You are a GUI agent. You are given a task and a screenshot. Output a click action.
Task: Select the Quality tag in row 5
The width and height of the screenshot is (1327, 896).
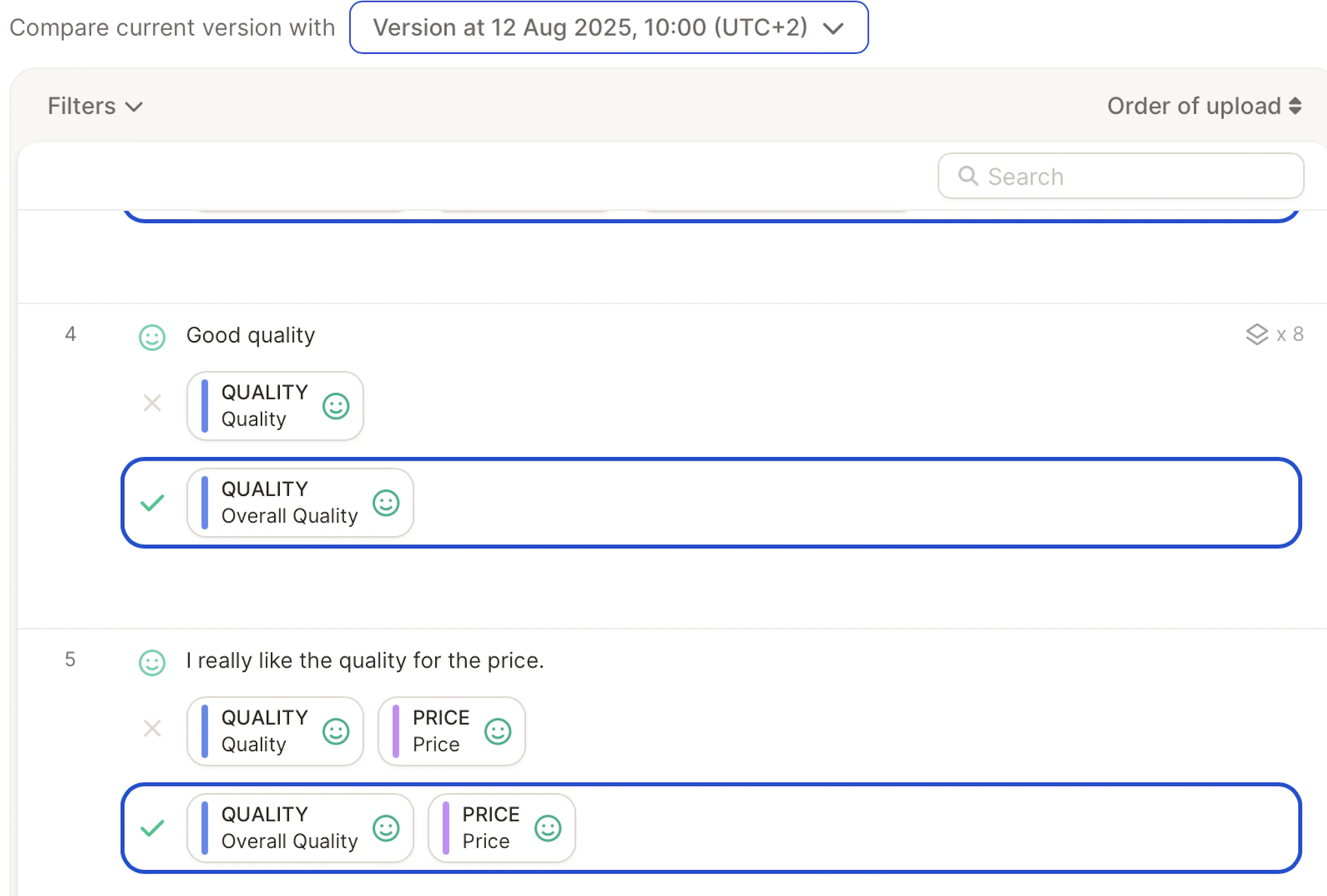[275, 731]
